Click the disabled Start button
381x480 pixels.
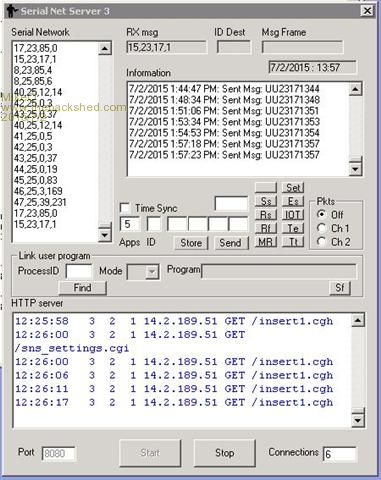click(150, 453)
